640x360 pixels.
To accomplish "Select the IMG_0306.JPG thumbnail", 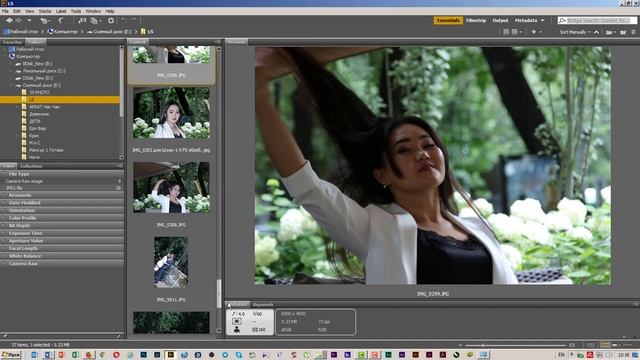I will 171,188.
